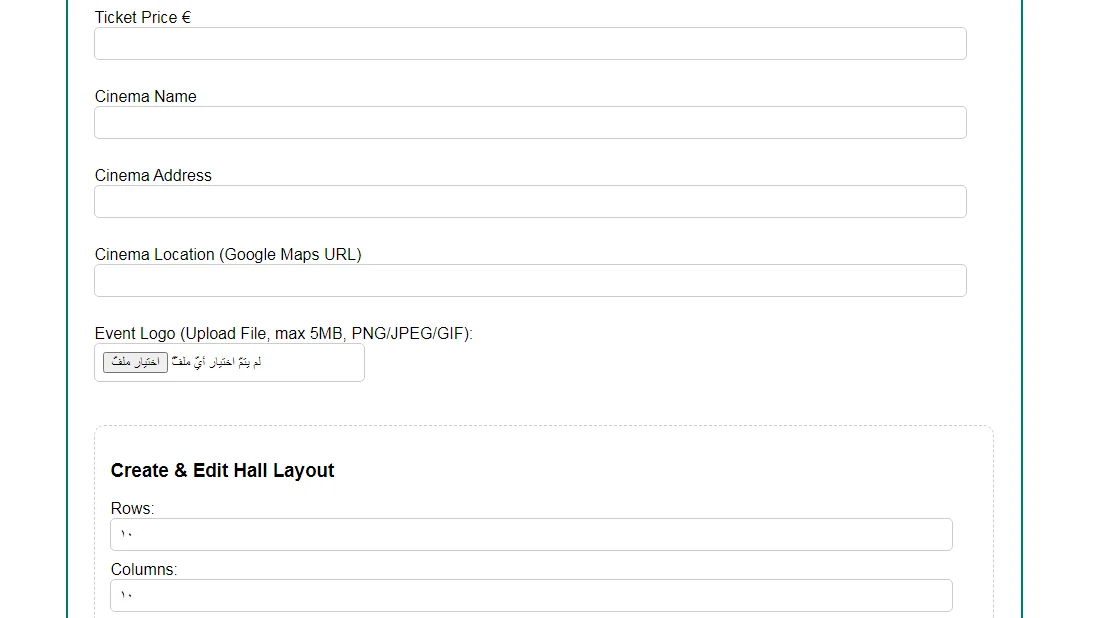Viewport: 1098px width, 618px height.
Task: Click the Ticket Price € label
Action: pos(142,17)
